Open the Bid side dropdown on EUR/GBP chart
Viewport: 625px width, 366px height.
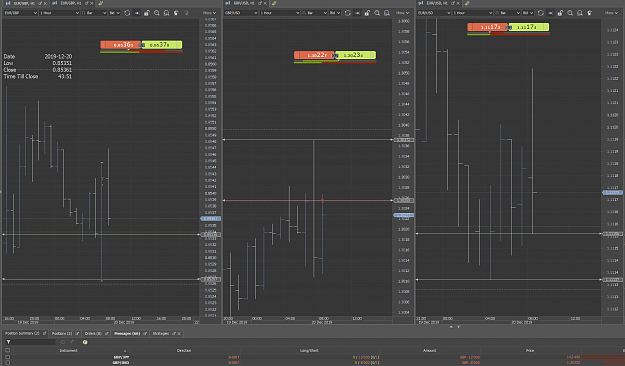[114, 13]
